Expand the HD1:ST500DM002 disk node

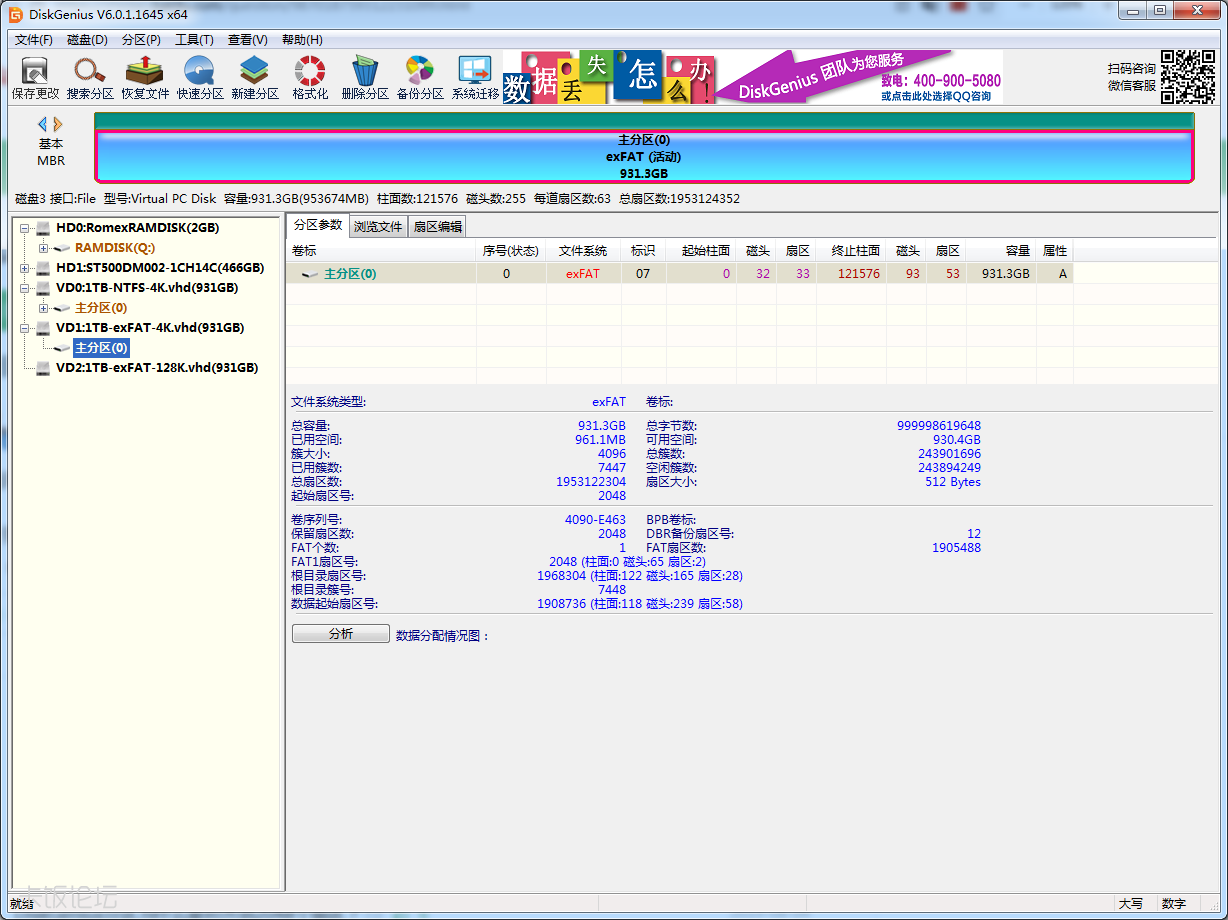click(26, 267)
